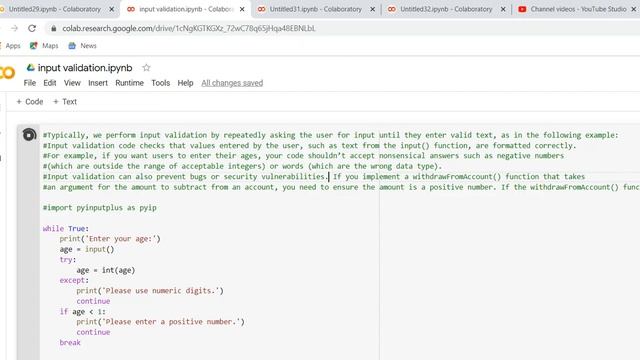Click the 'break' code line
This screenshot has width=640, height=360.
pyautogui.click(x=70, y=342)
